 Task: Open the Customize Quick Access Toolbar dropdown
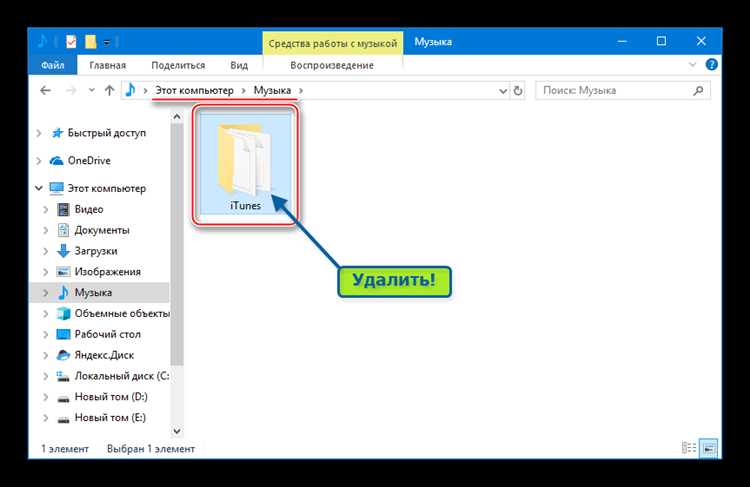click(x=107, y=43)
